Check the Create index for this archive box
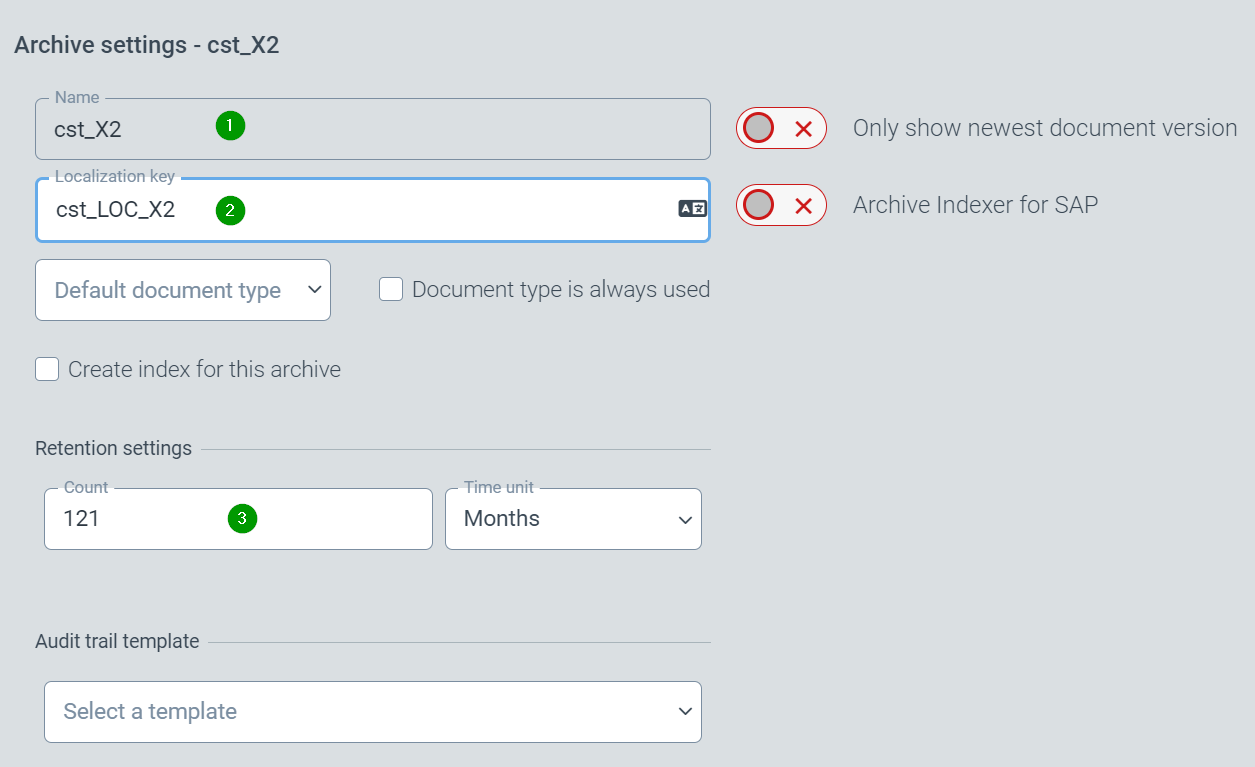1255x767 pixels. tap(47, 369)
